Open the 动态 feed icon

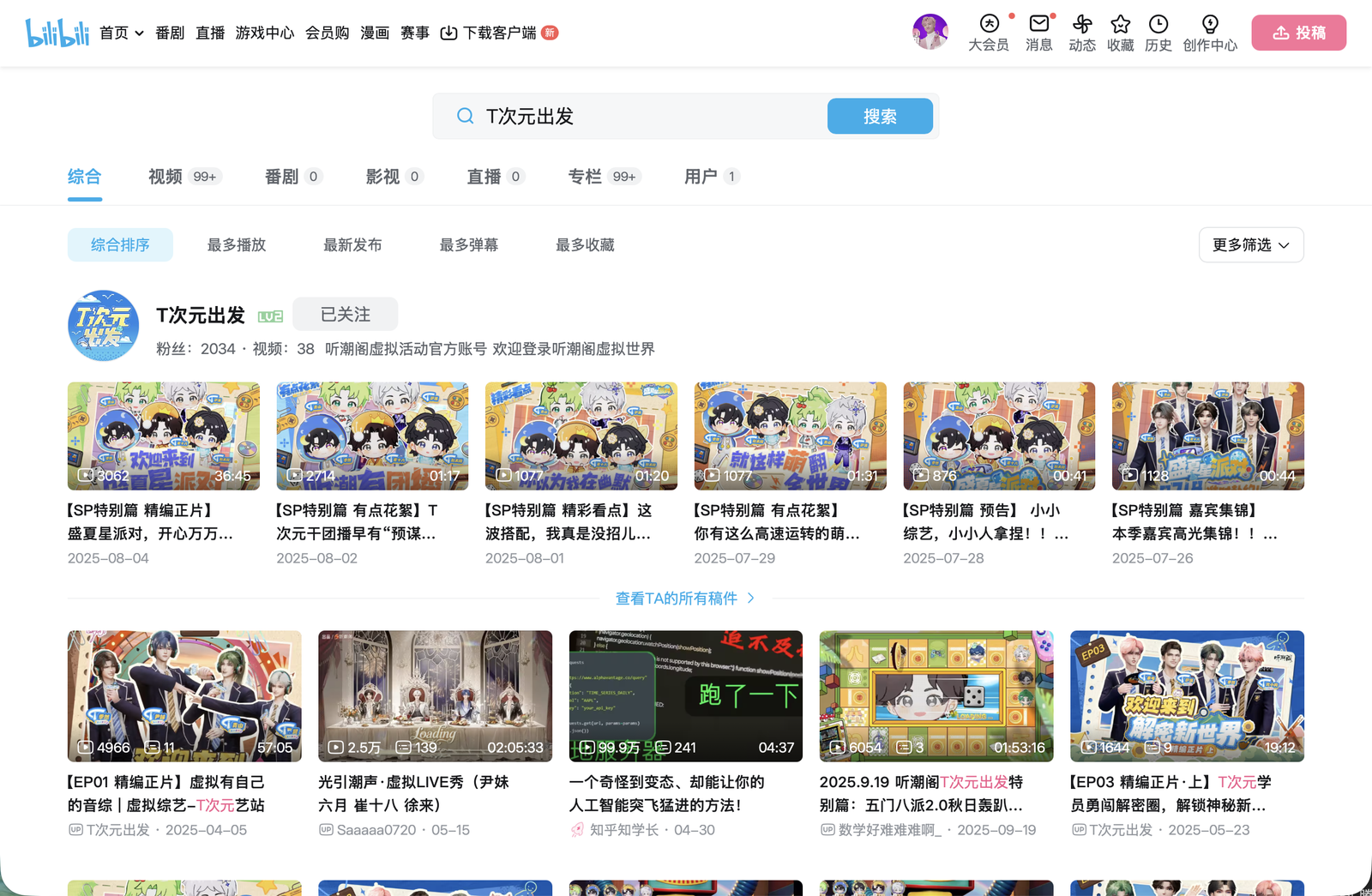(1082, 33)
